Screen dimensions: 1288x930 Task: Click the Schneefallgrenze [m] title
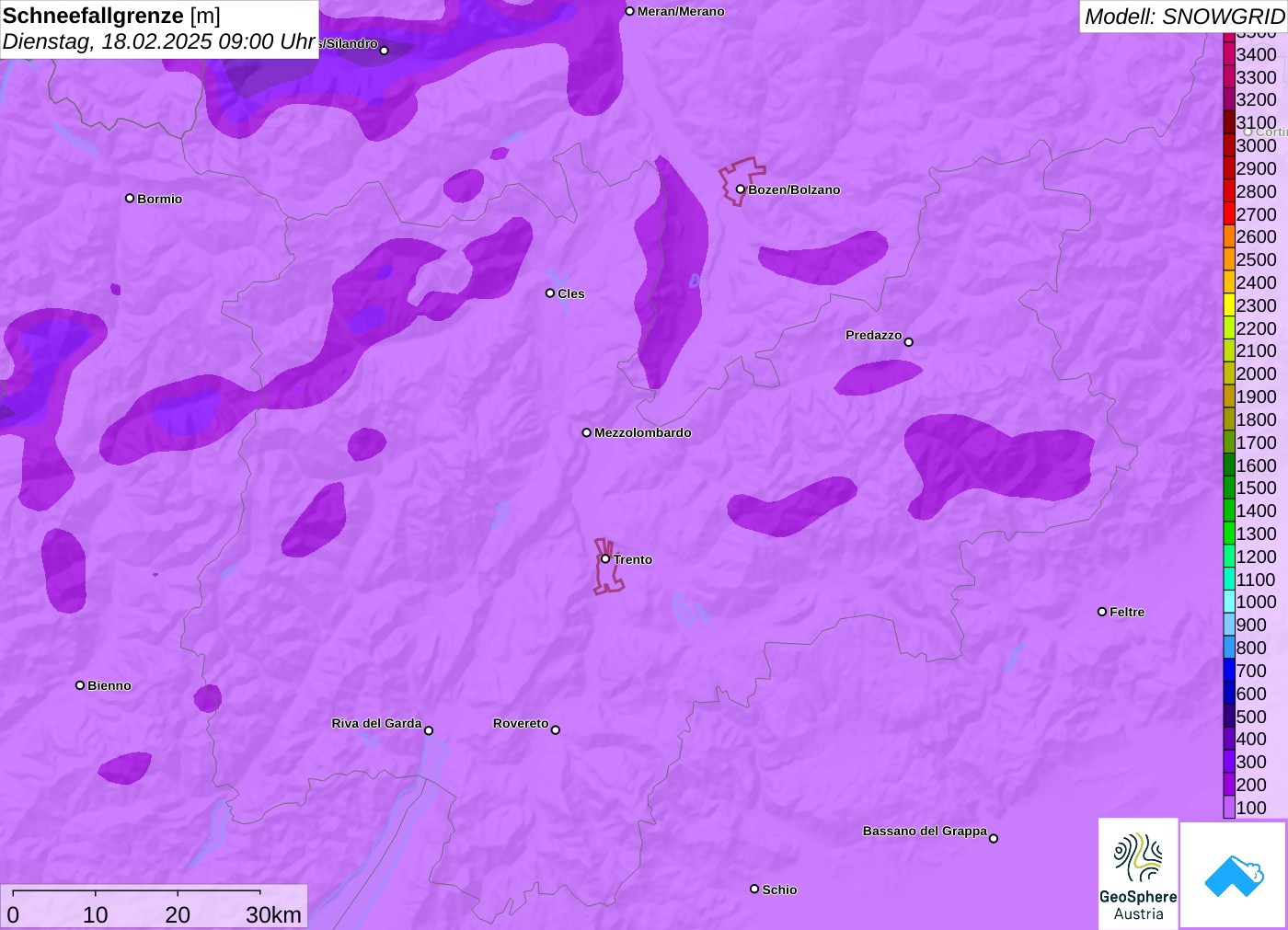coord(111,16)
